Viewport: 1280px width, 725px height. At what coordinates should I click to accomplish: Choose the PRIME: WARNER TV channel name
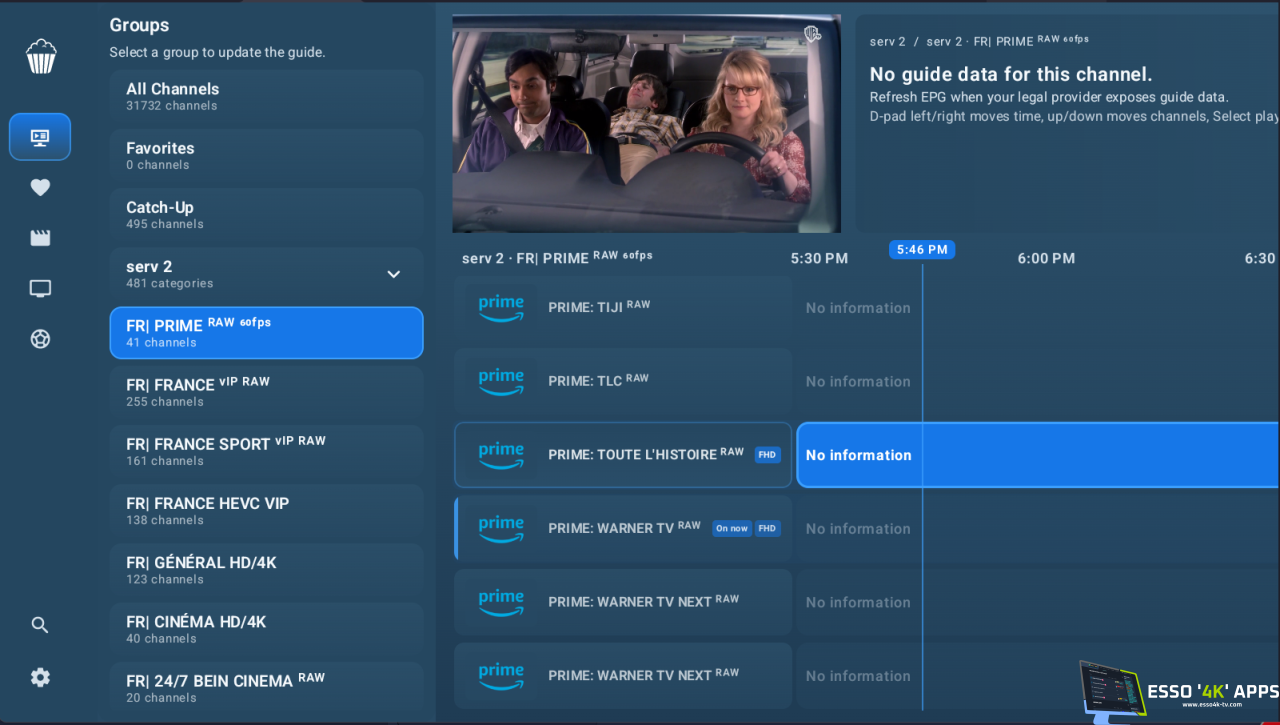(624, 528)
